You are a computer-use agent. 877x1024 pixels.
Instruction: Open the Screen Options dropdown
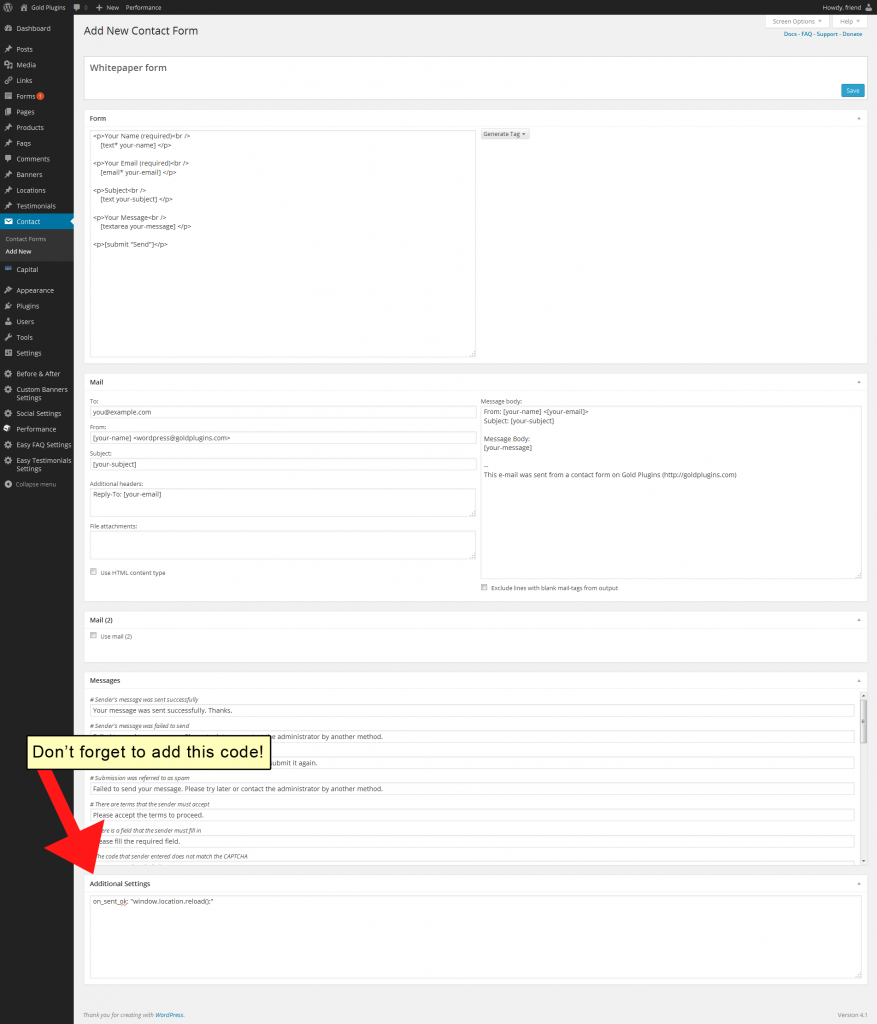(796, 21)
